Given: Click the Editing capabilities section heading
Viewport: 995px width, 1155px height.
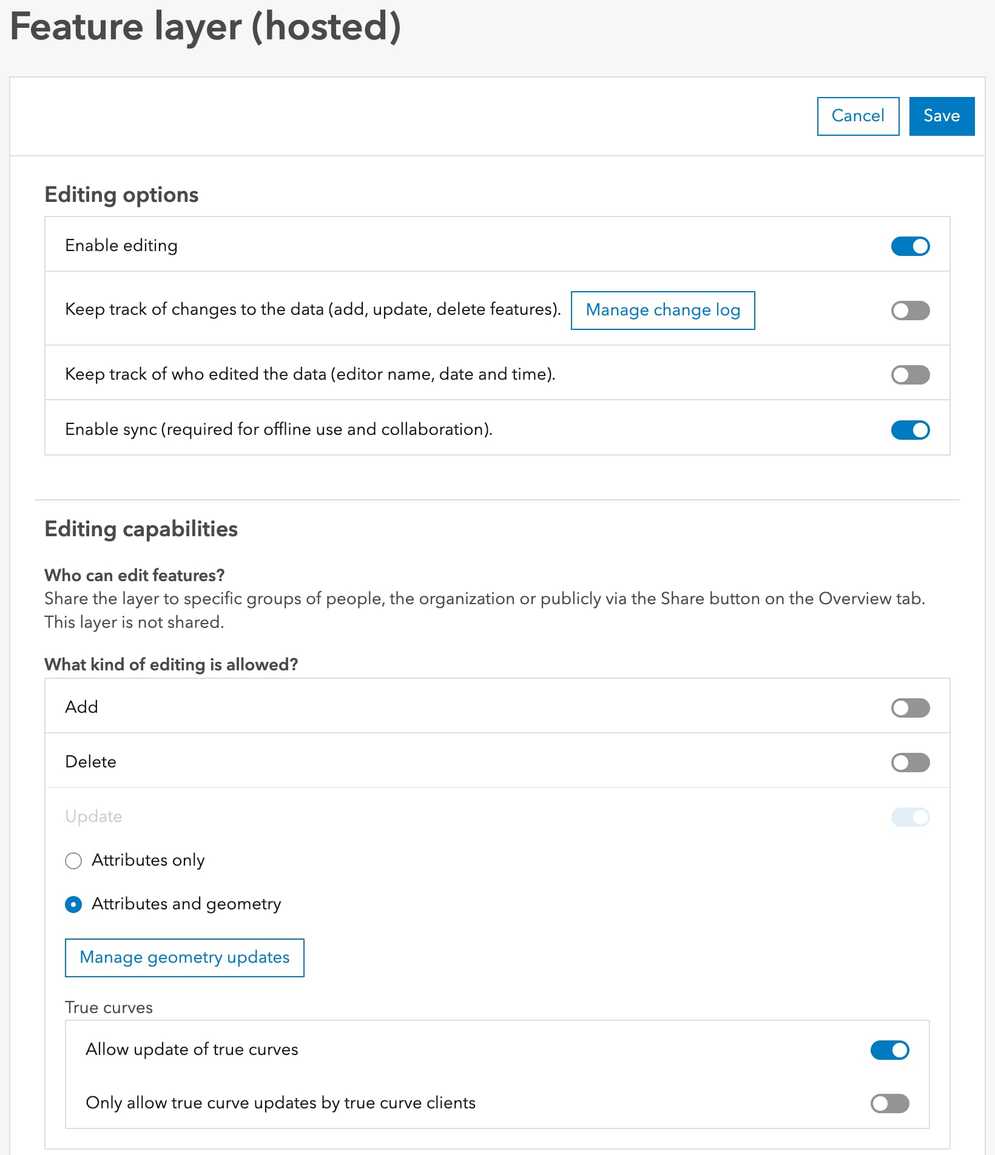Looking at the screenshot, I should [x=140, y=528].
